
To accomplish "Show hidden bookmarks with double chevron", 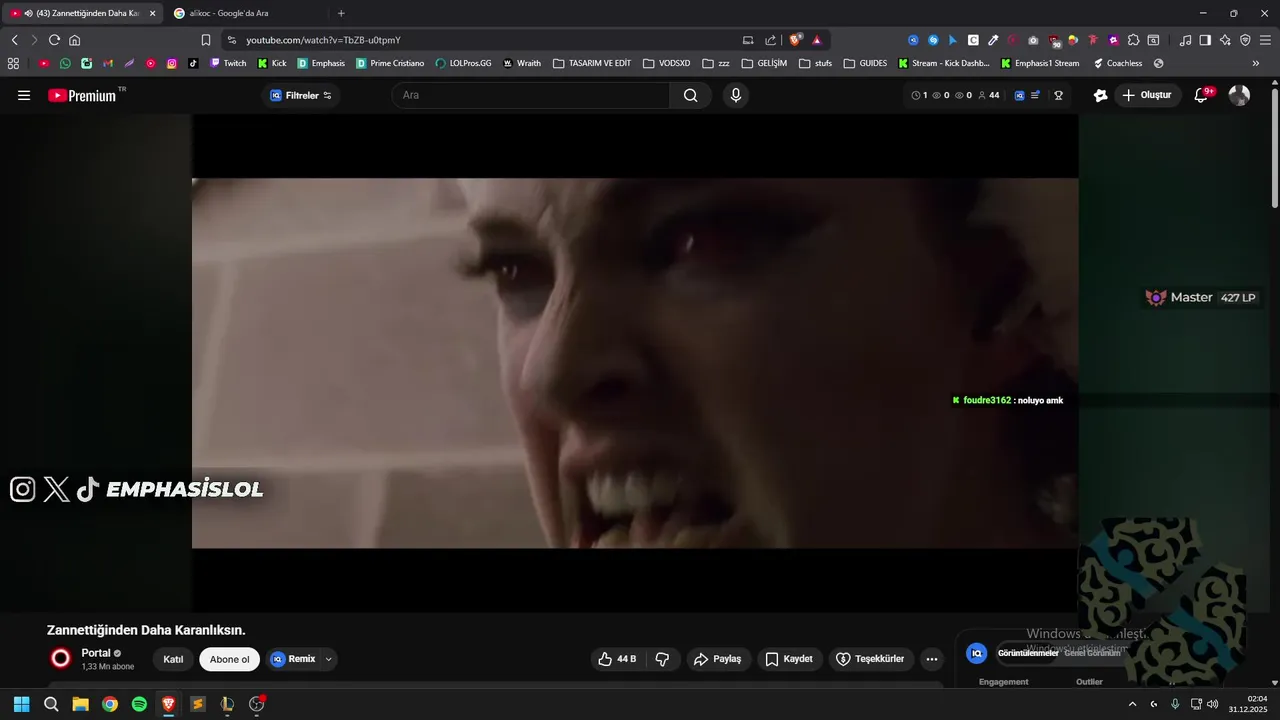I will pos(1255,63).
